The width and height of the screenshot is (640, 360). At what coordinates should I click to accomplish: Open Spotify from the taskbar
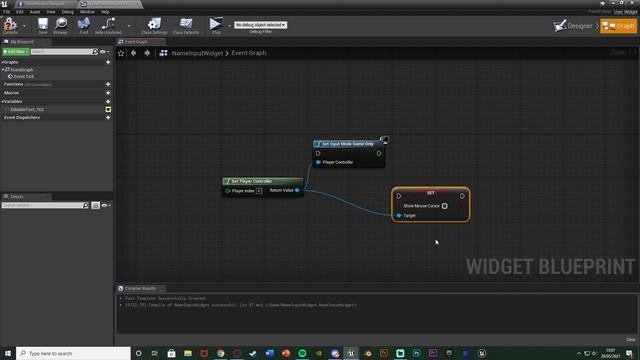click(302, 353)
